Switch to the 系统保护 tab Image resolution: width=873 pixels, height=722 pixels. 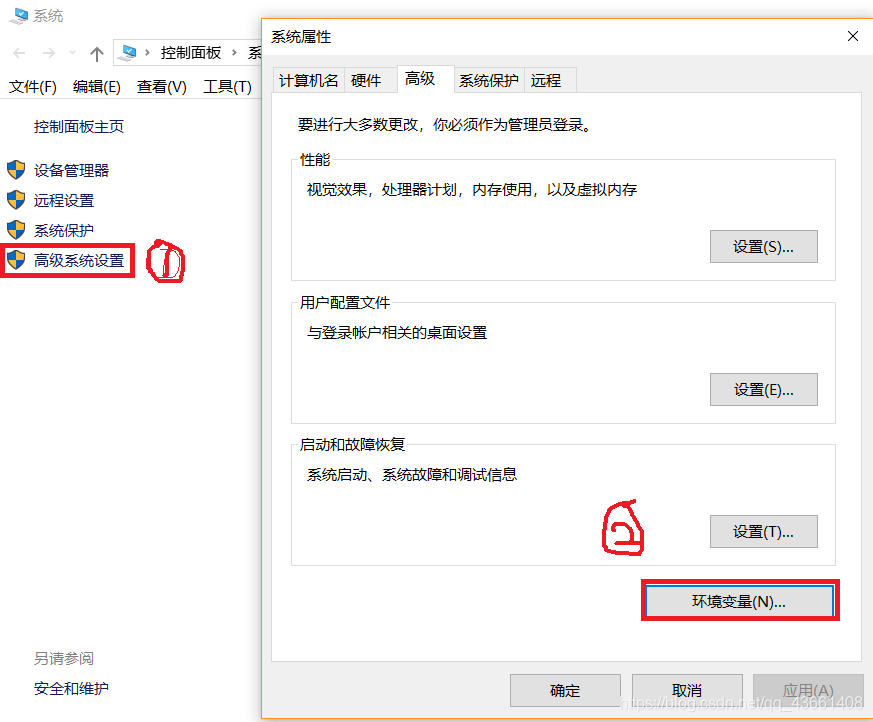pyautogui.click(x=489, y=80)
